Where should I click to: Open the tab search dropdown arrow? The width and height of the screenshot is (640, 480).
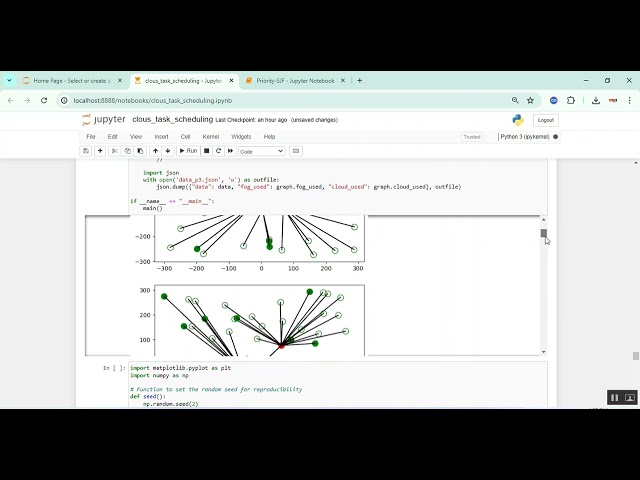(x=9, y=81)
